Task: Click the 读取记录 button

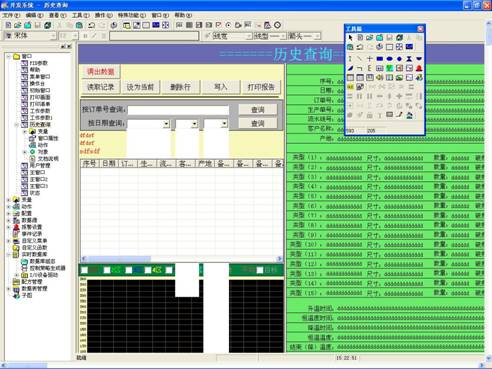Action: 101,87
